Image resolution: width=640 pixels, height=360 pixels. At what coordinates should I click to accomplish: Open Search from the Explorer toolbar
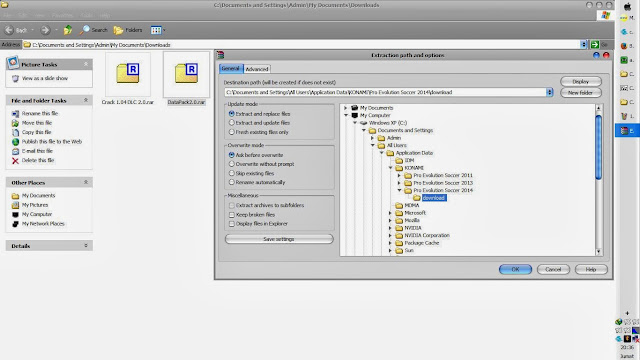(93, 30)
